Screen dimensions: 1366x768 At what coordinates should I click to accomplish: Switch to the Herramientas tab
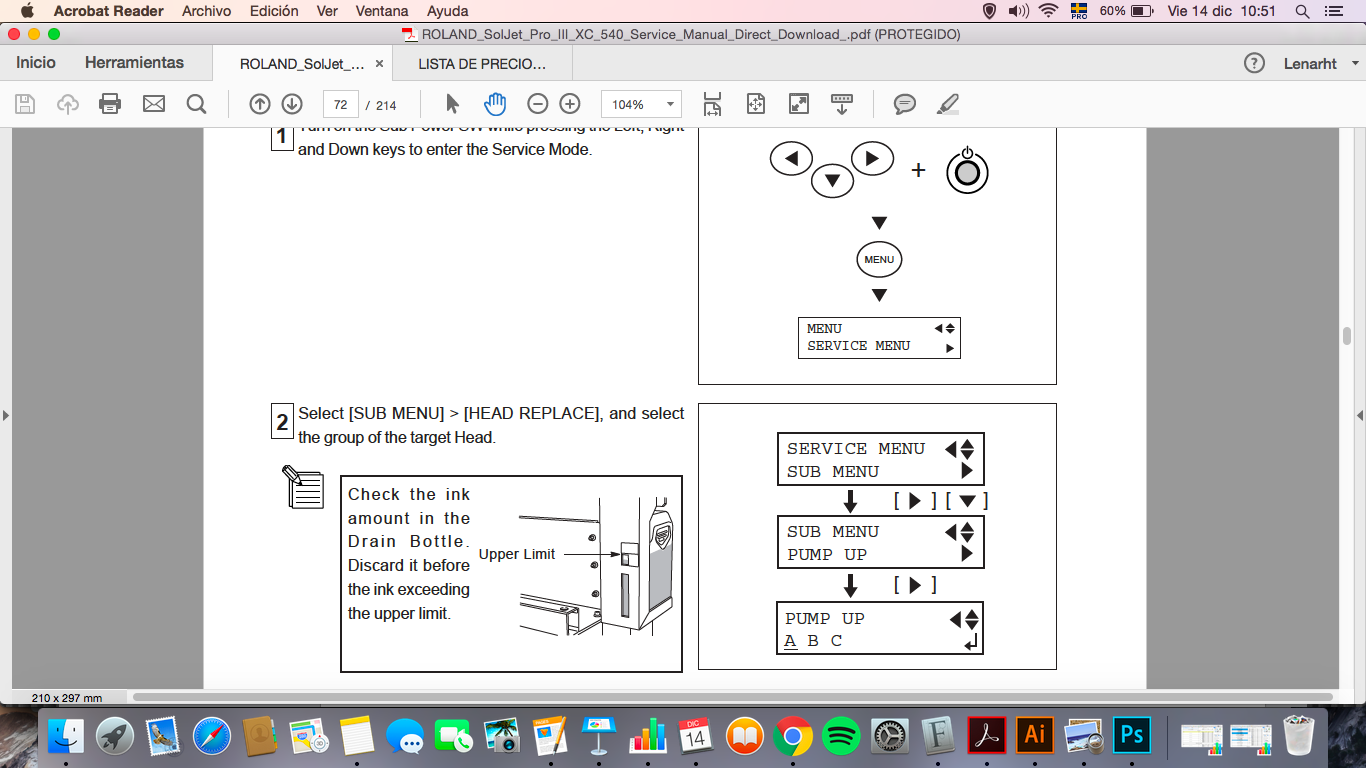click(134, 63)
